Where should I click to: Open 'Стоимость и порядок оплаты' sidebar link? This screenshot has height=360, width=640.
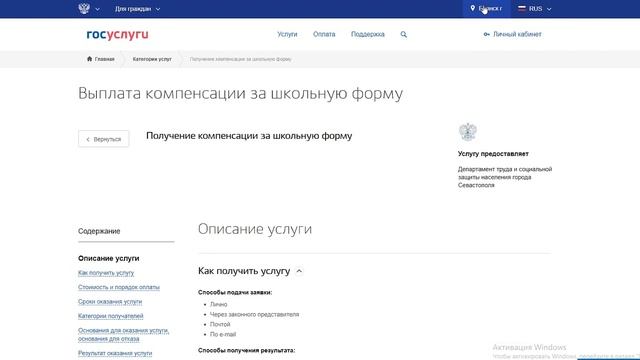119,287
